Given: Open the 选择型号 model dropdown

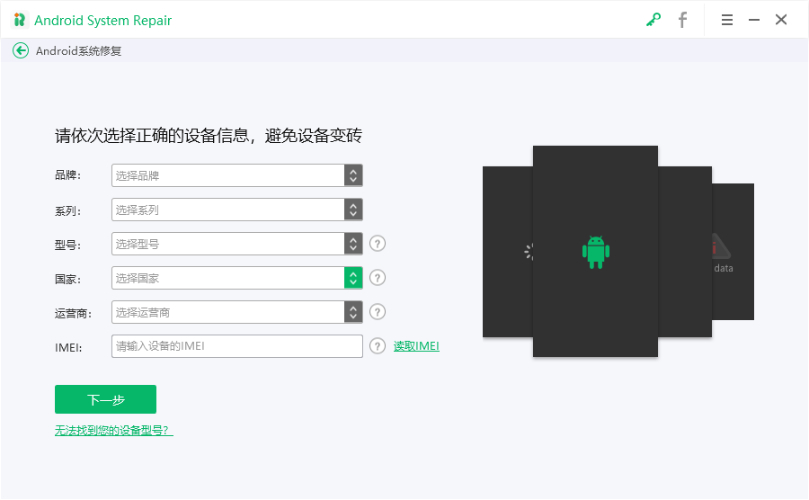Looking at the screenshot, I should coord(353,244).
